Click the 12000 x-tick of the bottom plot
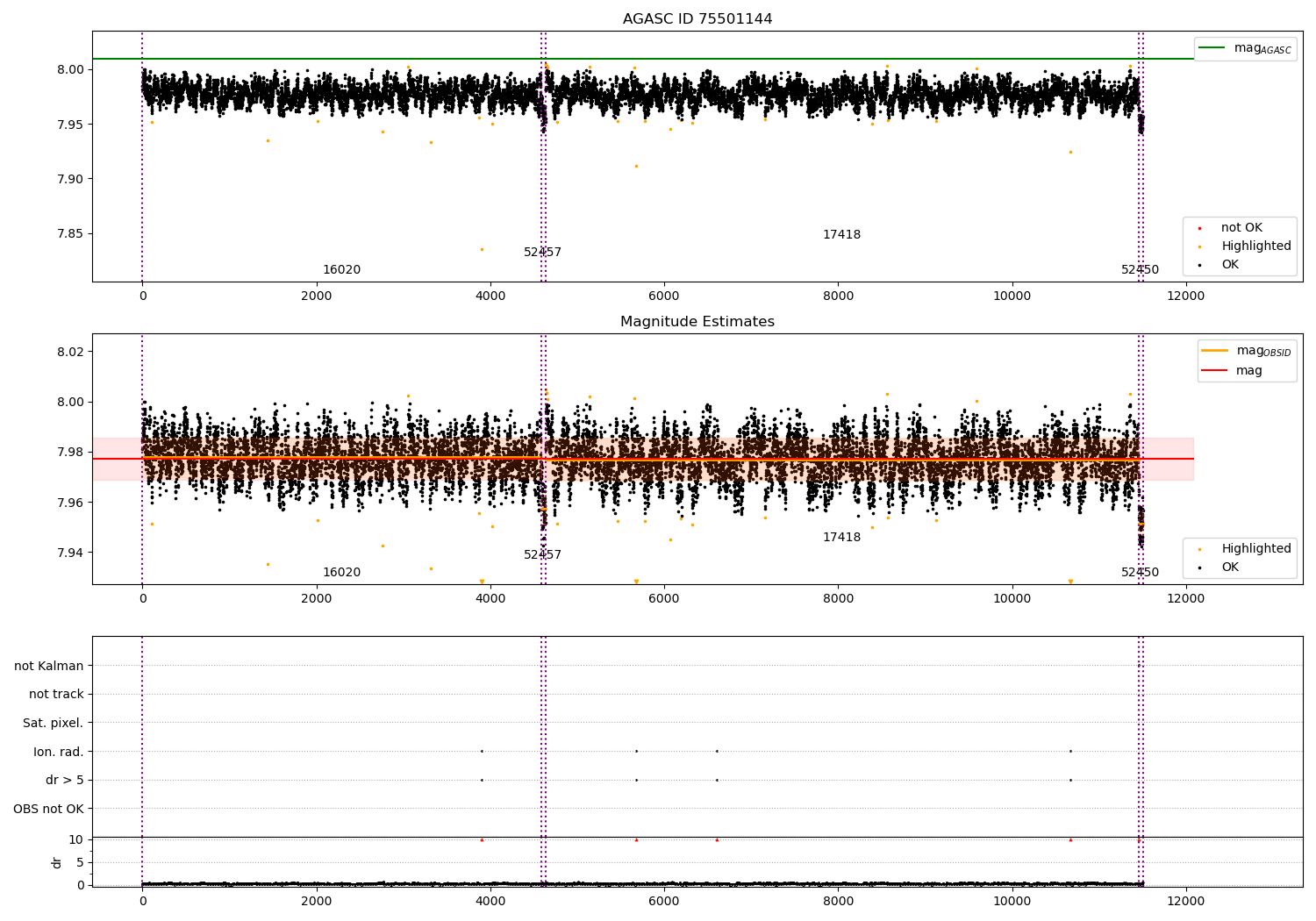 (x=1186, y=901)
